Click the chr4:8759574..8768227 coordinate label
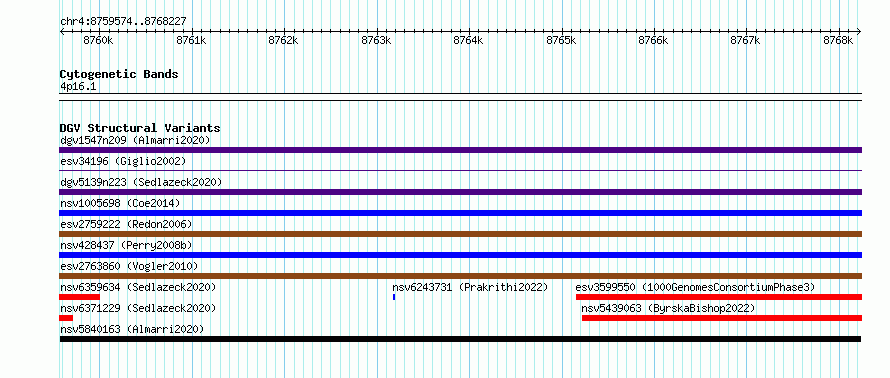The height and width of the screenshot is (378, 890). coord(123,22)
